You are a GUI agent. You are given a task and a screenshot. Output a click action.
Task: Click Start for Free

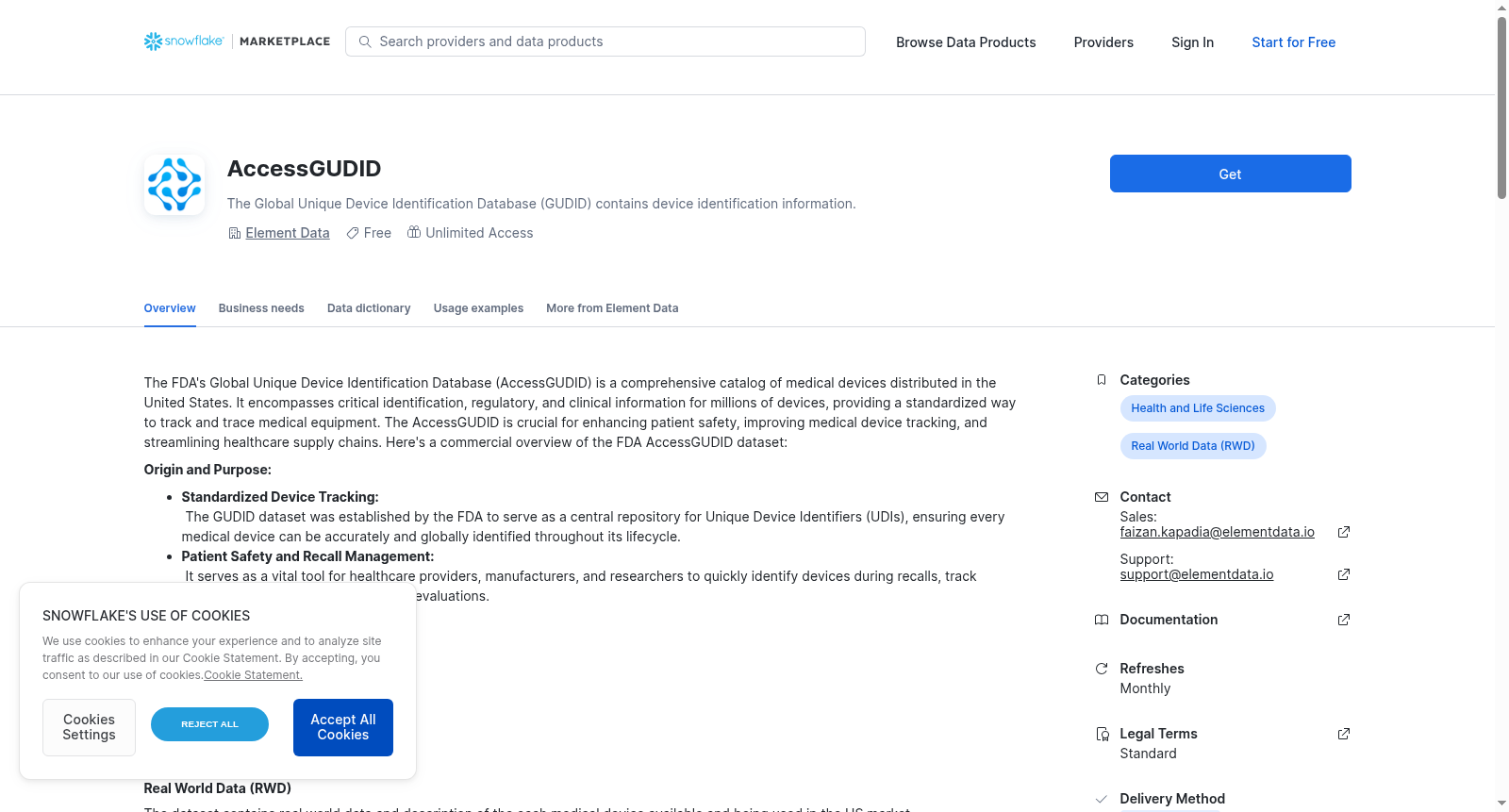tap(1294, 42)
